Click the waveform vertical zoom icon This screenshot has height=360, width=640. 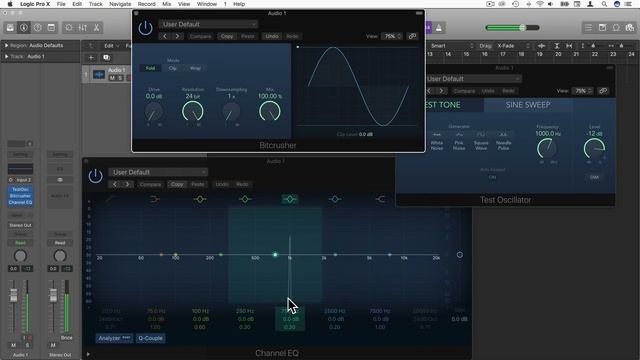coord(541,46)
